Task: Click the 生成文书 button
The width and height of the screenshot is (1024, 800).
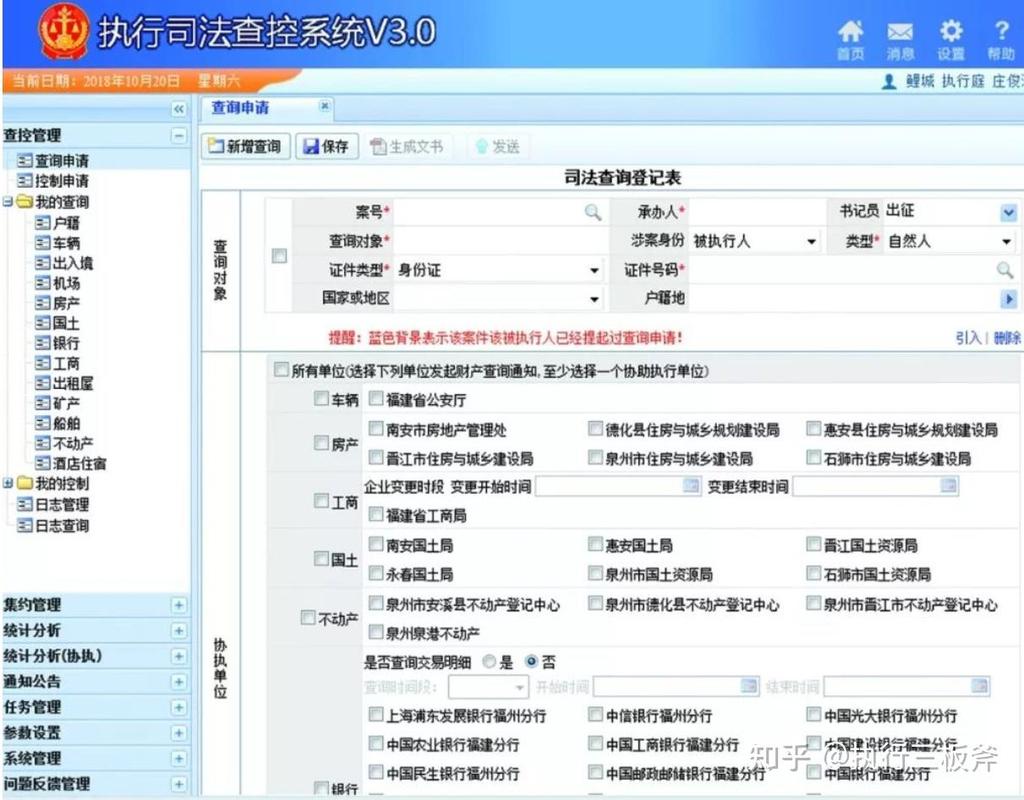Action: [x=407, y=146]
